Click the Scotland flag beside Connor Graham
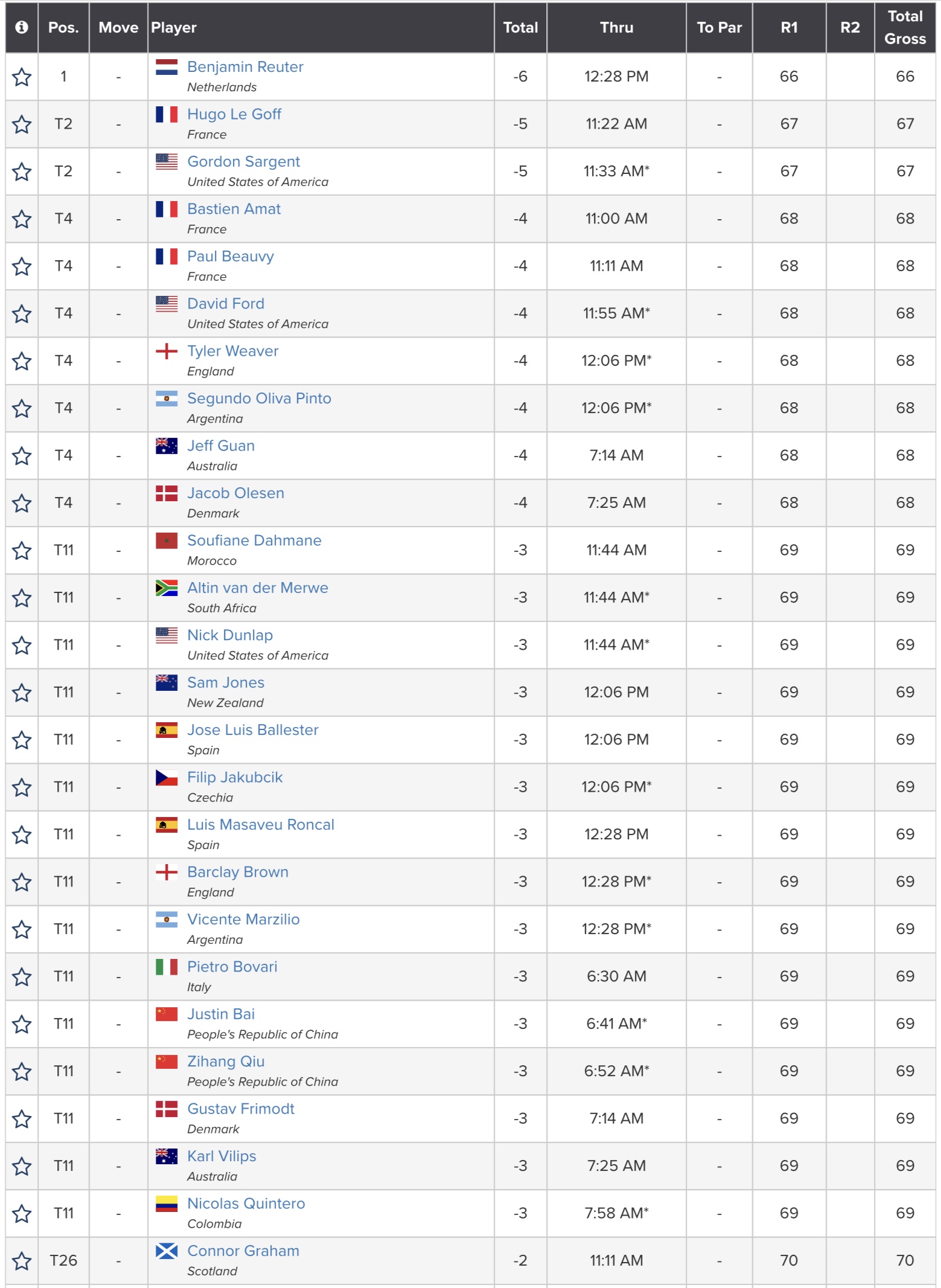The height and width of the screenshot is (1288, 941). tap(167, 1251)
